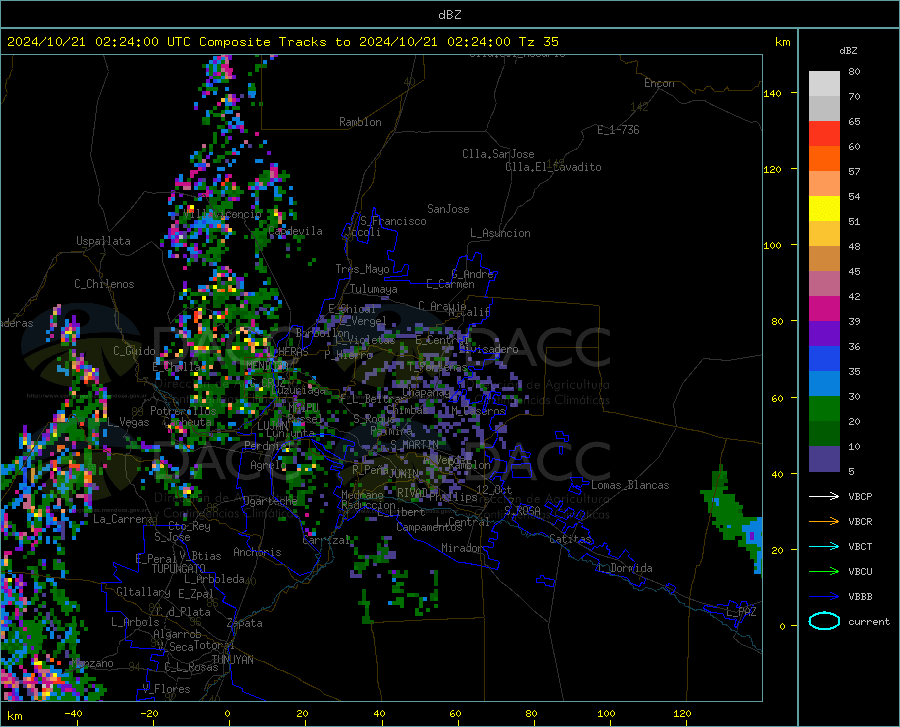Pick the light gray swatch between 80 and 70
The height and width of the screenshot is (727, 900).
[824, 84]
